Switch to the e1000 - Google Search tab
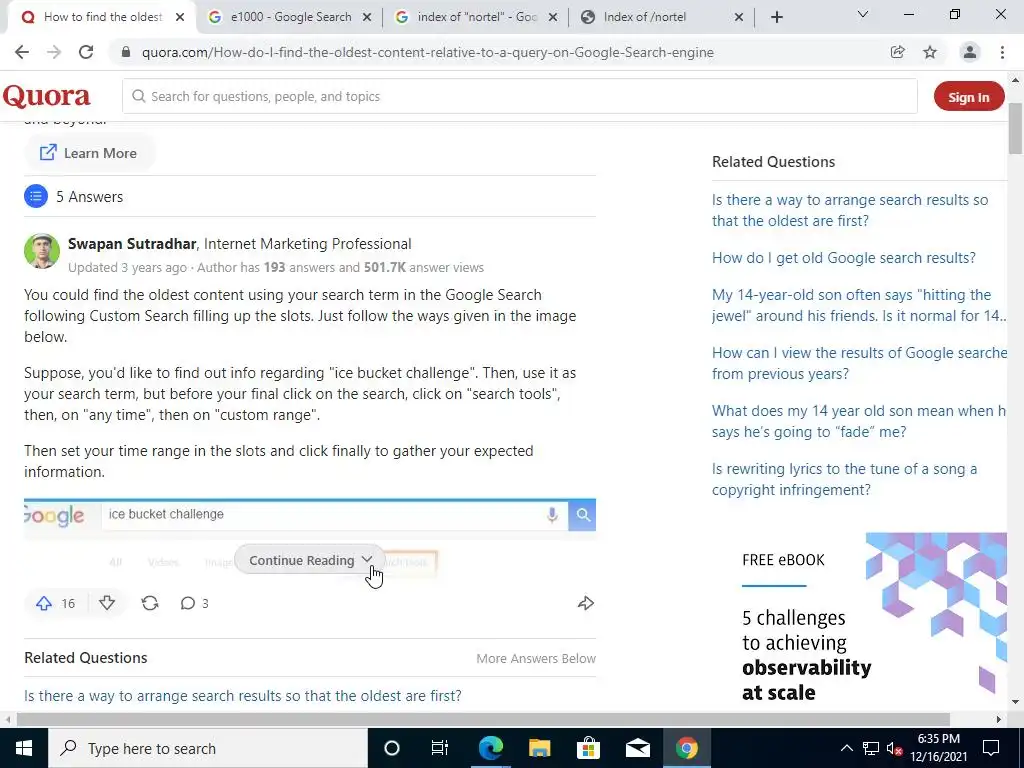The image size is (1024, 768). point(291,18)
